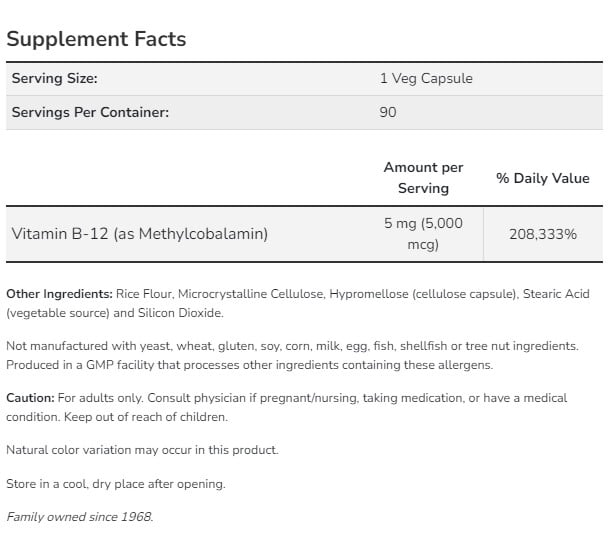The image size is (612, 539).
Task: Select the Vitamin B-12 (as Methylcobalamin) row
Action: pos(304,234)
